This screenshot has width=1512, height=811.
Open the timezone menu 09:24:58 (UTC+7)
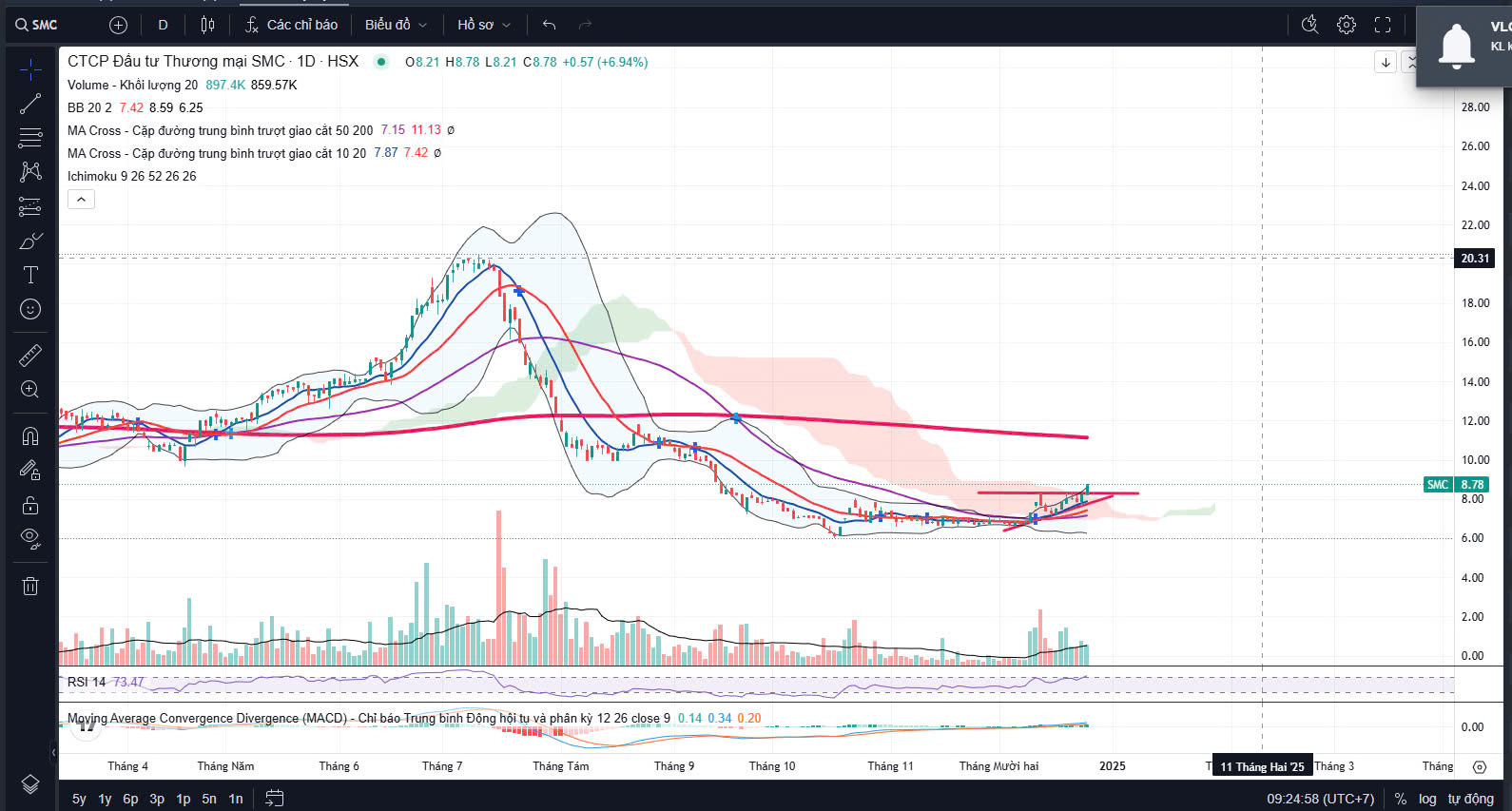(x=1320, y=799)
